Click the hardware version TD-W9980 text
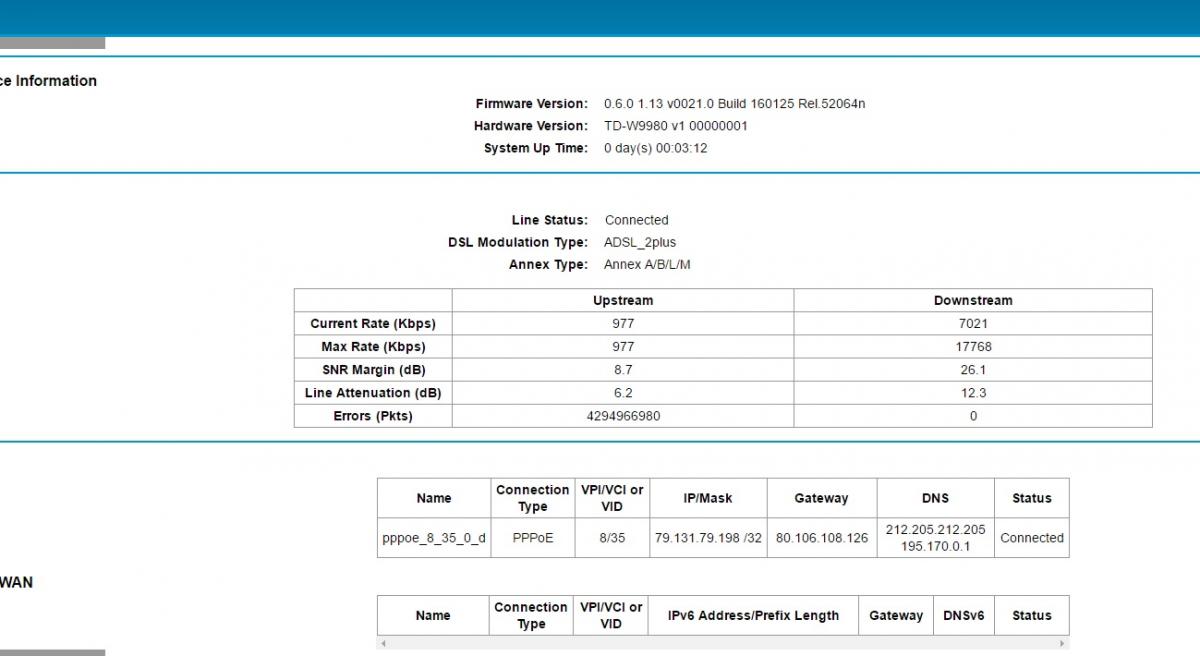The width and height of the screenshot is (1200, 656). (x=675, y=126)
